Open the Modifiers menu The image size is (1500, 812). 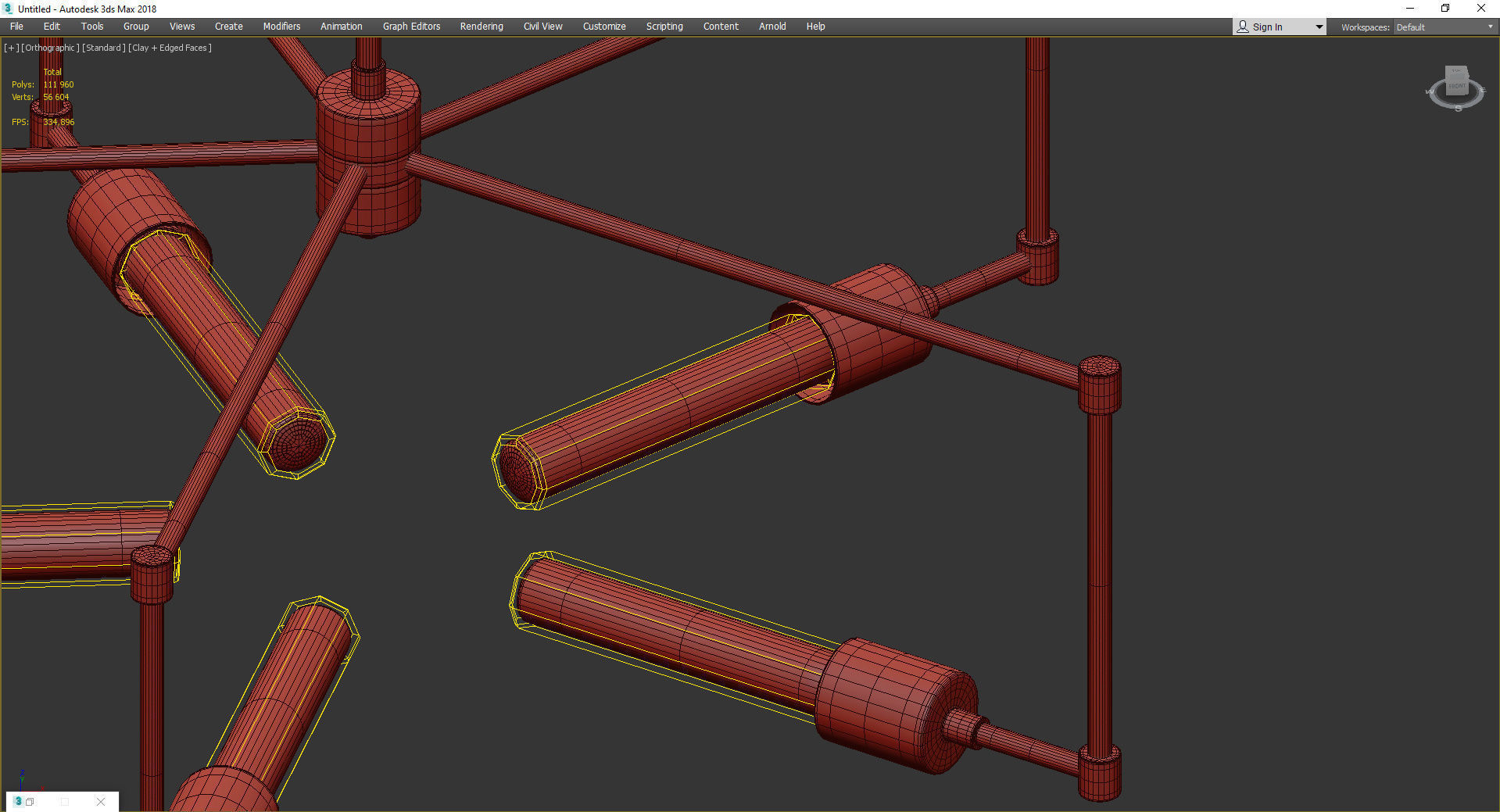tap(281, 27)
